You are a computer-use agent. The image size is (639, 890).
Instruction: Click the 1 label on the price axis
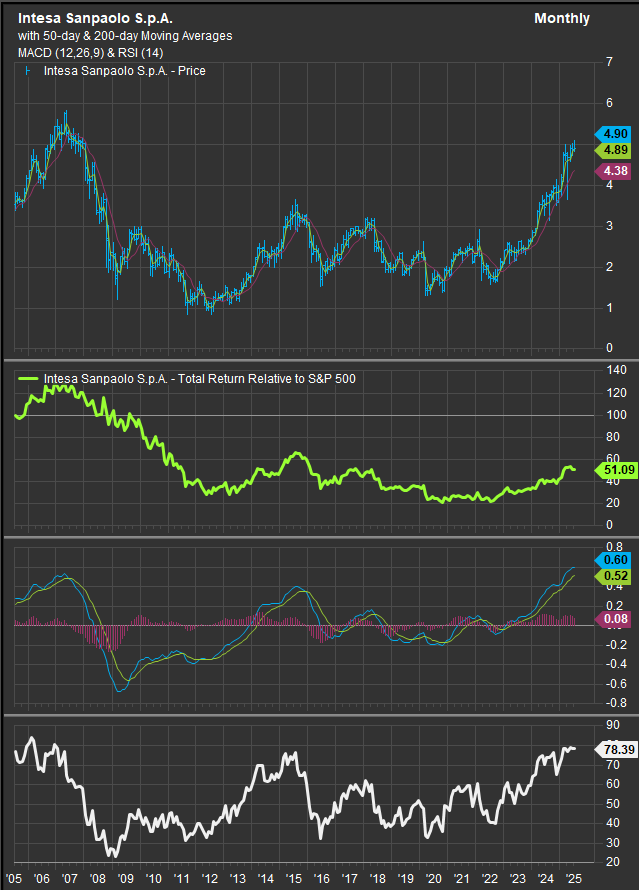[609, 308]
